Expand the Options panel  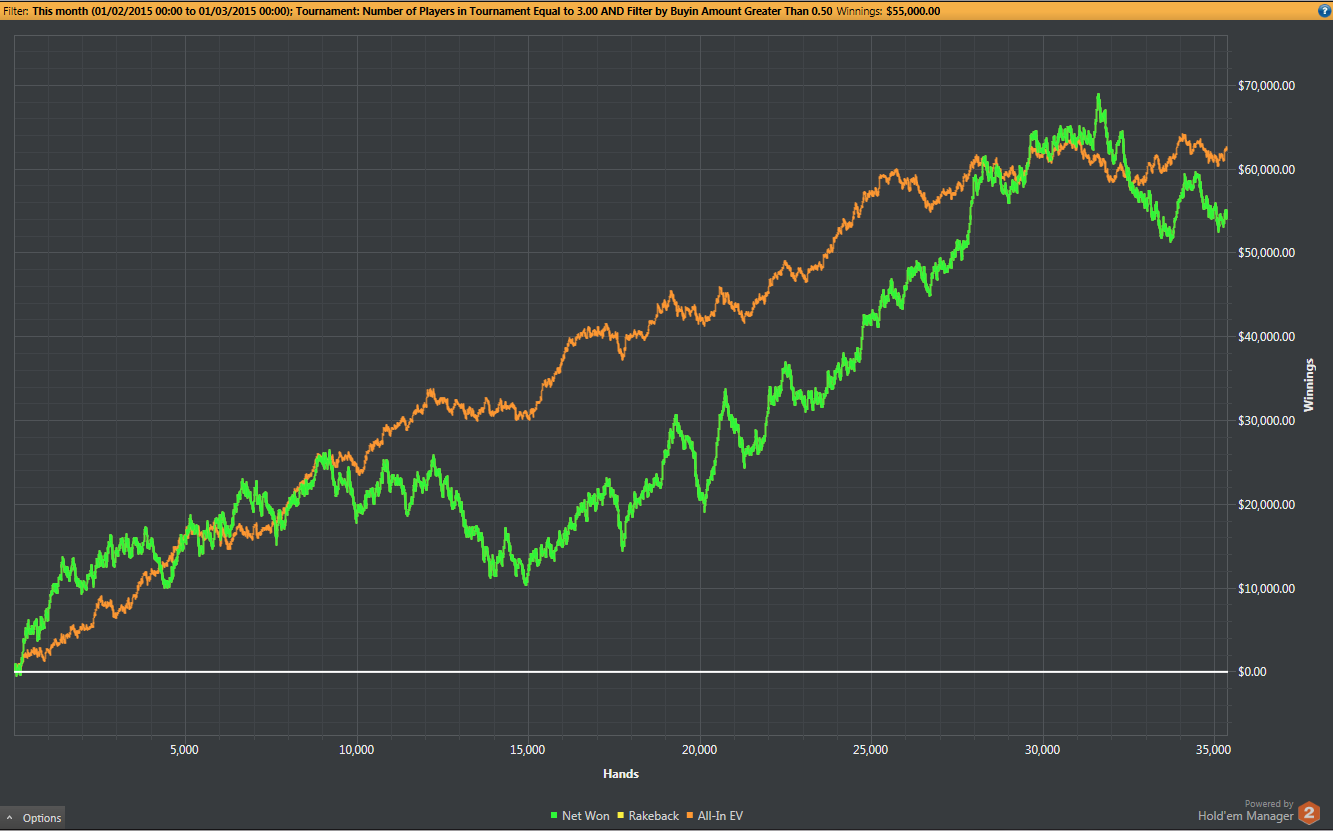(x=33, y=818)
